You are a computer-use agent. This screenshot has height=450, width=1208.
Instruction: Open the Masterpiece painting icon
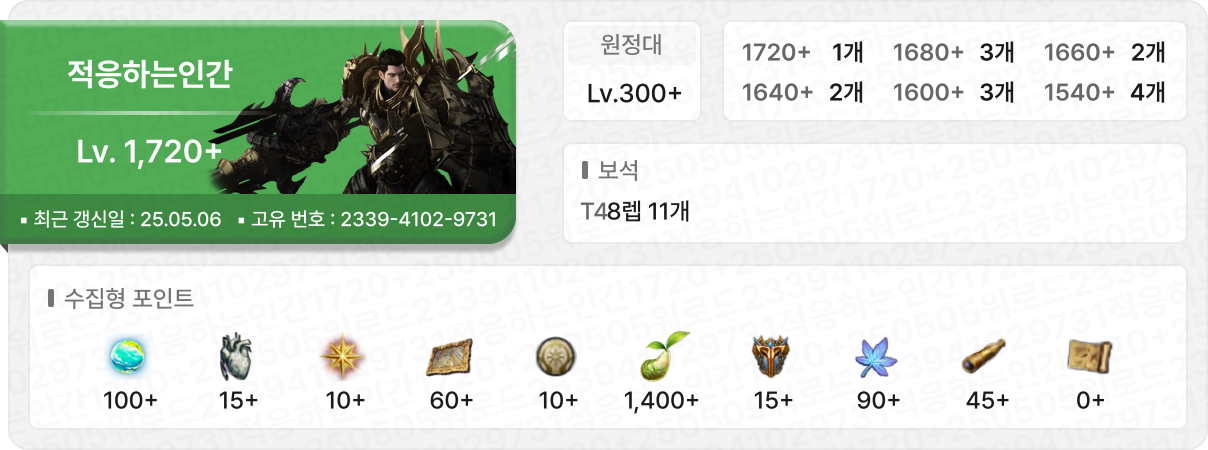451,354
